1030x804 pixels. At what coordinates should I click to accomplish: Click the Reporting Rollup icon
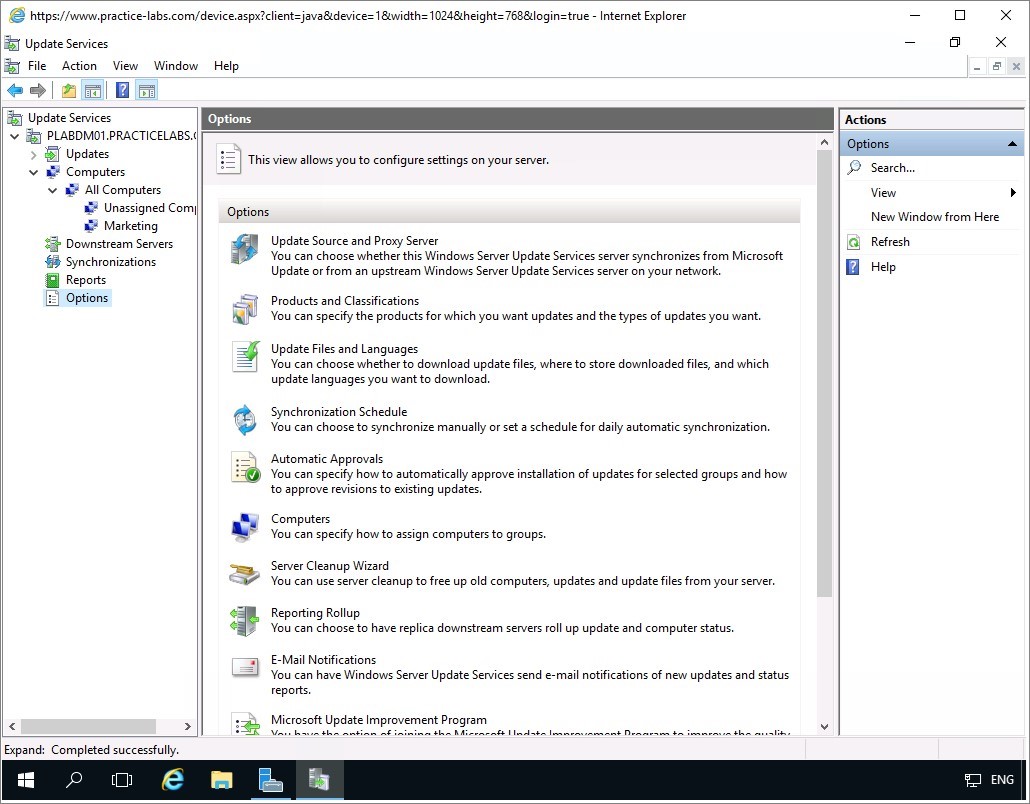[244, 621]
